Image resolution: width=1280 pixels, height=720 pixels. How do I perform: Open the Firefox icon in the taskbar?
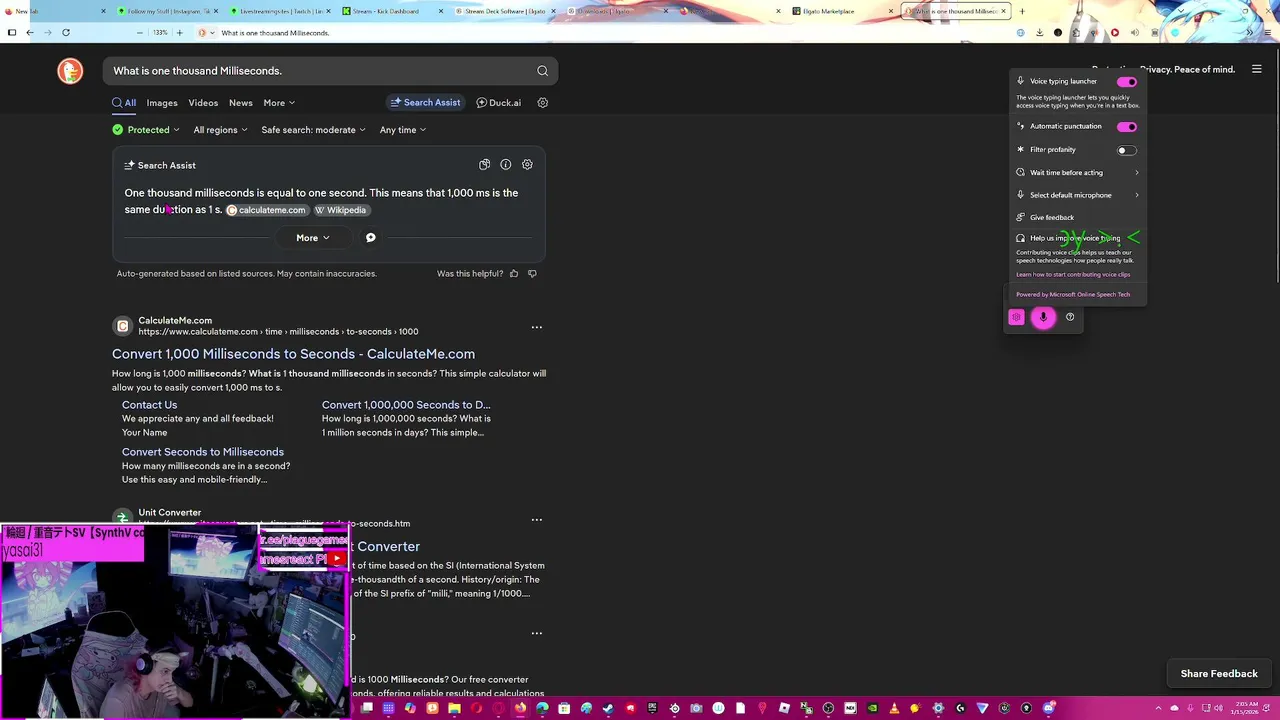[x=520, y=708]
